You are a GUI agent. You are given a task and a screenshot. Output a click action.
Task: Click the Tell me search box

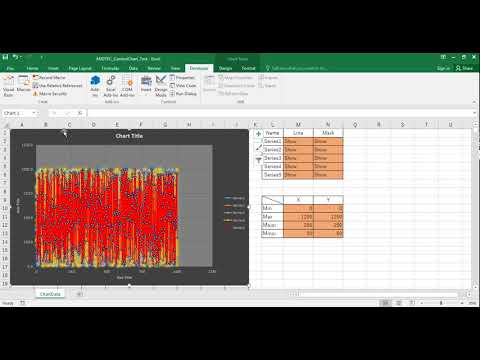tap(296, 68)
